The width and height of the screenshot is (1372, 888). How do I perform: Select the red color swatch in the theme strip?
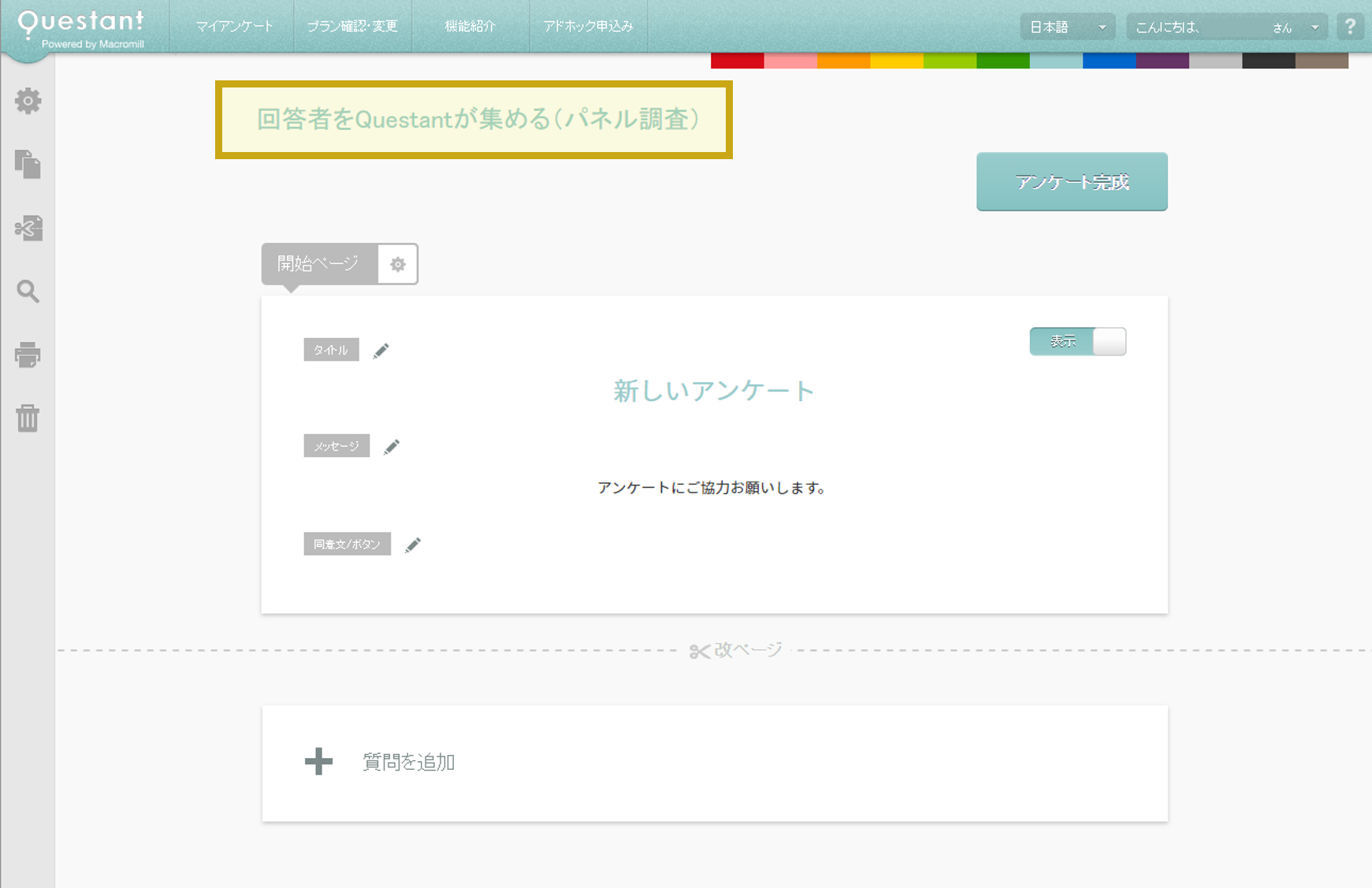[737, 58]
